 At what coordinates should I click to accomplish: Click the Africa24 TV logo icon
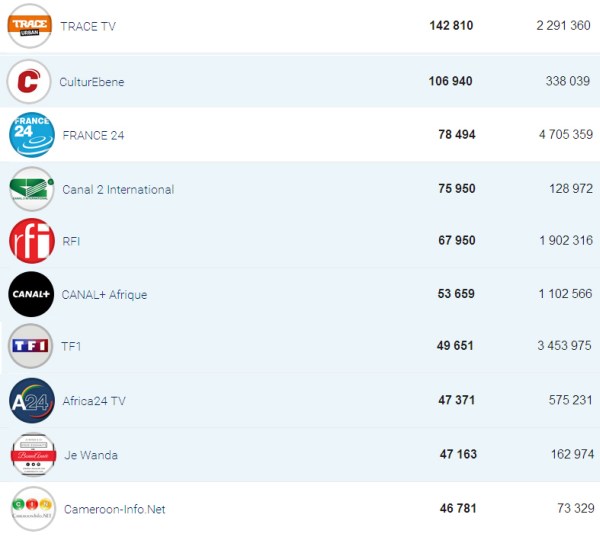tap(31, 400)
